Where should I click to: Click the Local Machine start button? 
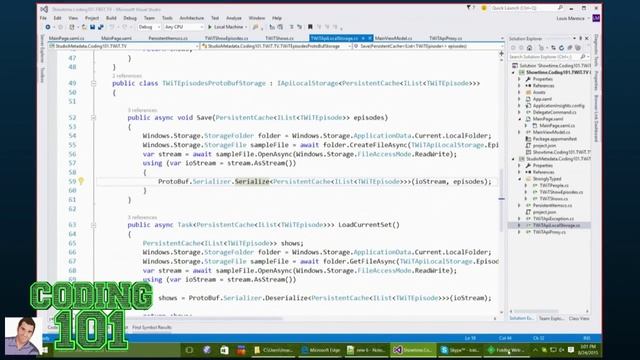coord(228,27)
